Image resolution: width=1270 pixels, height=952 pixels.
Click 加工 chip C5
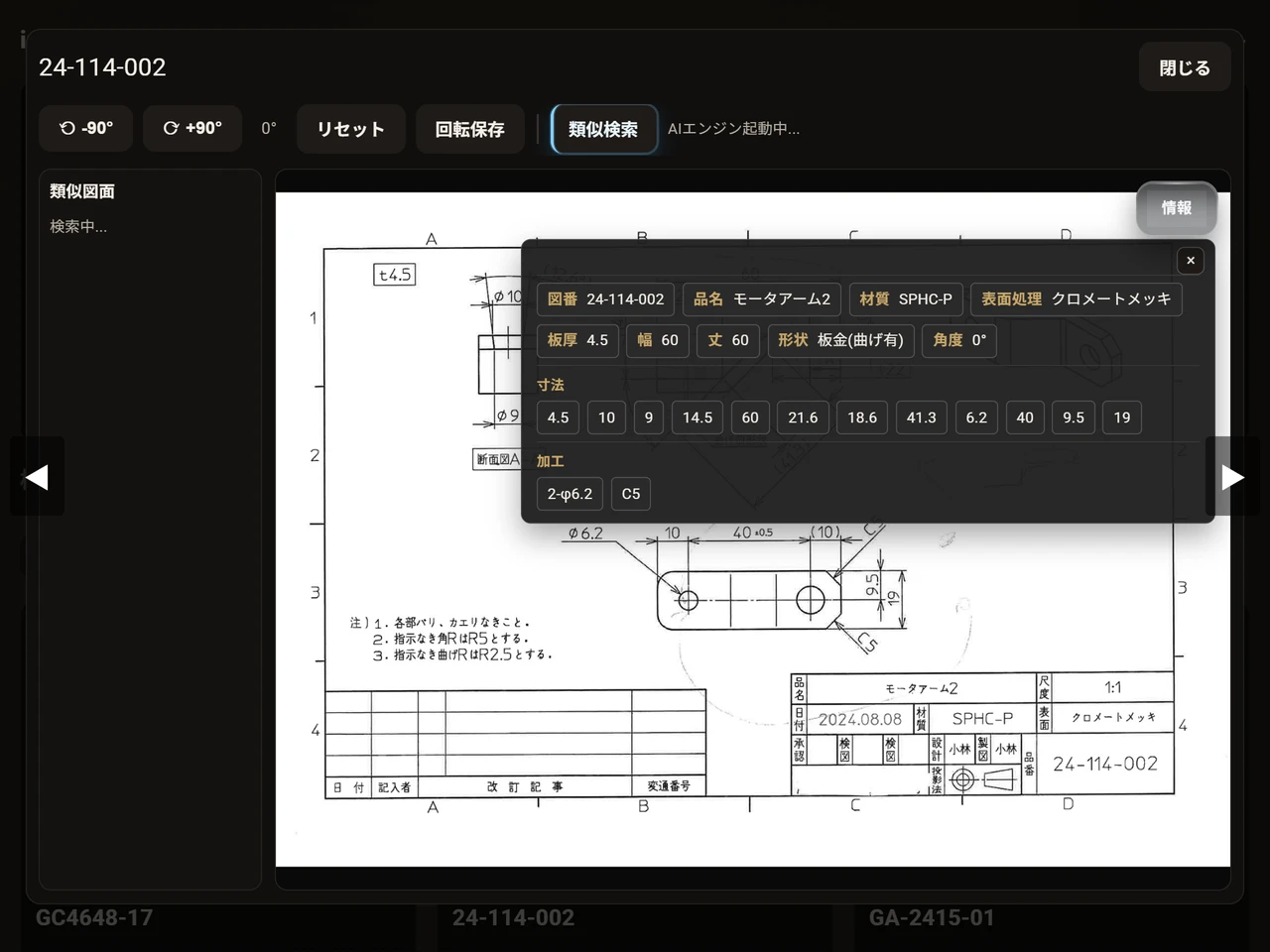pos(631,494)
